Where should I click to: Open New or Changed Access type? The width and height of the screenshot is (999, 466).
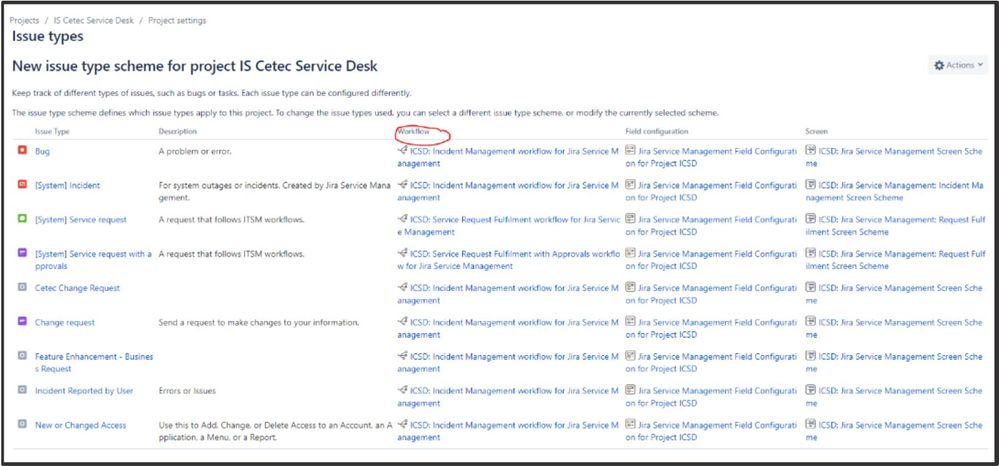click(x=81, y=425)
